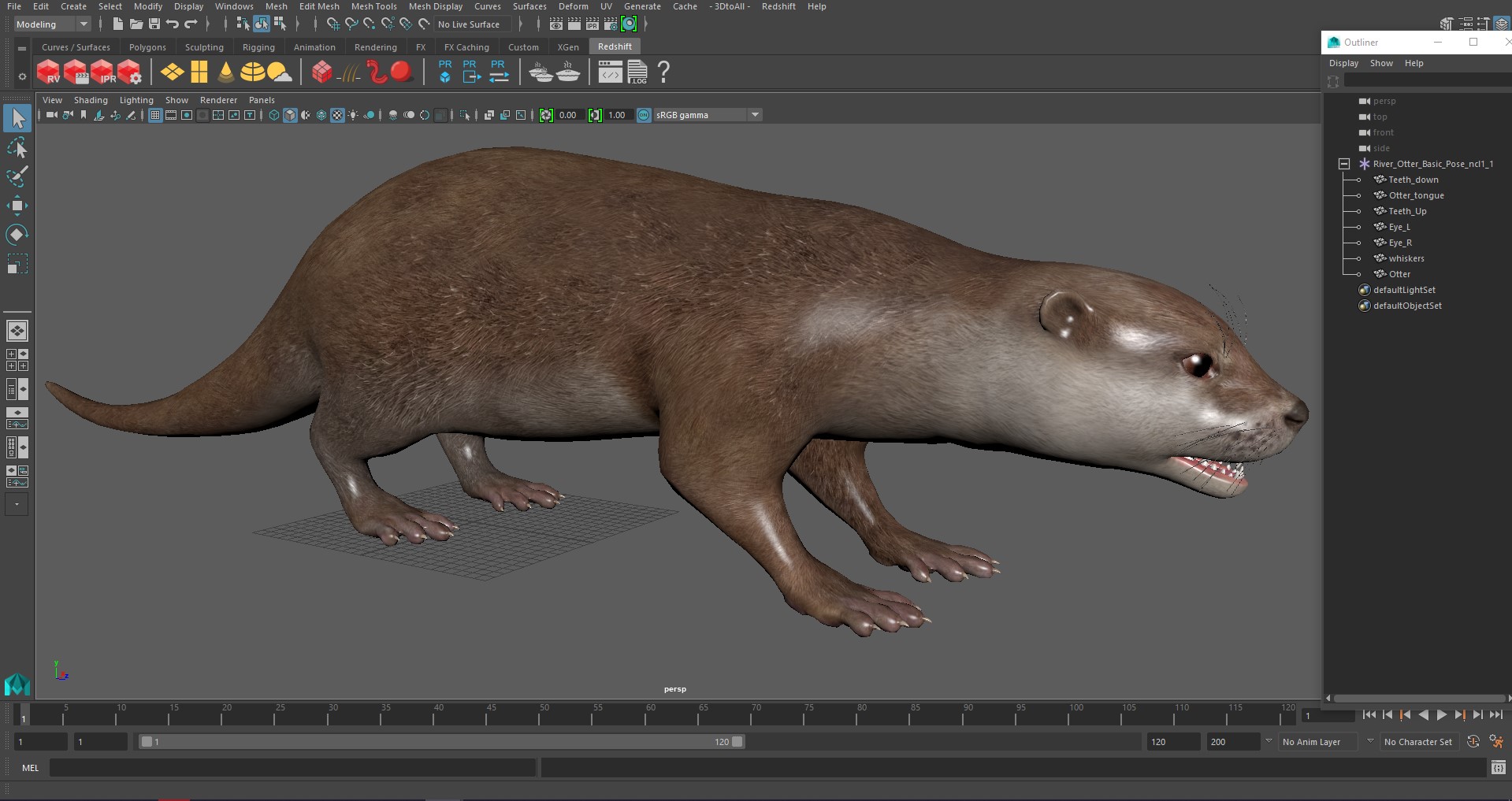1512x801 pixels.
Task: Switch to the Polygons shelf tab
Action: tap(147, 47)
